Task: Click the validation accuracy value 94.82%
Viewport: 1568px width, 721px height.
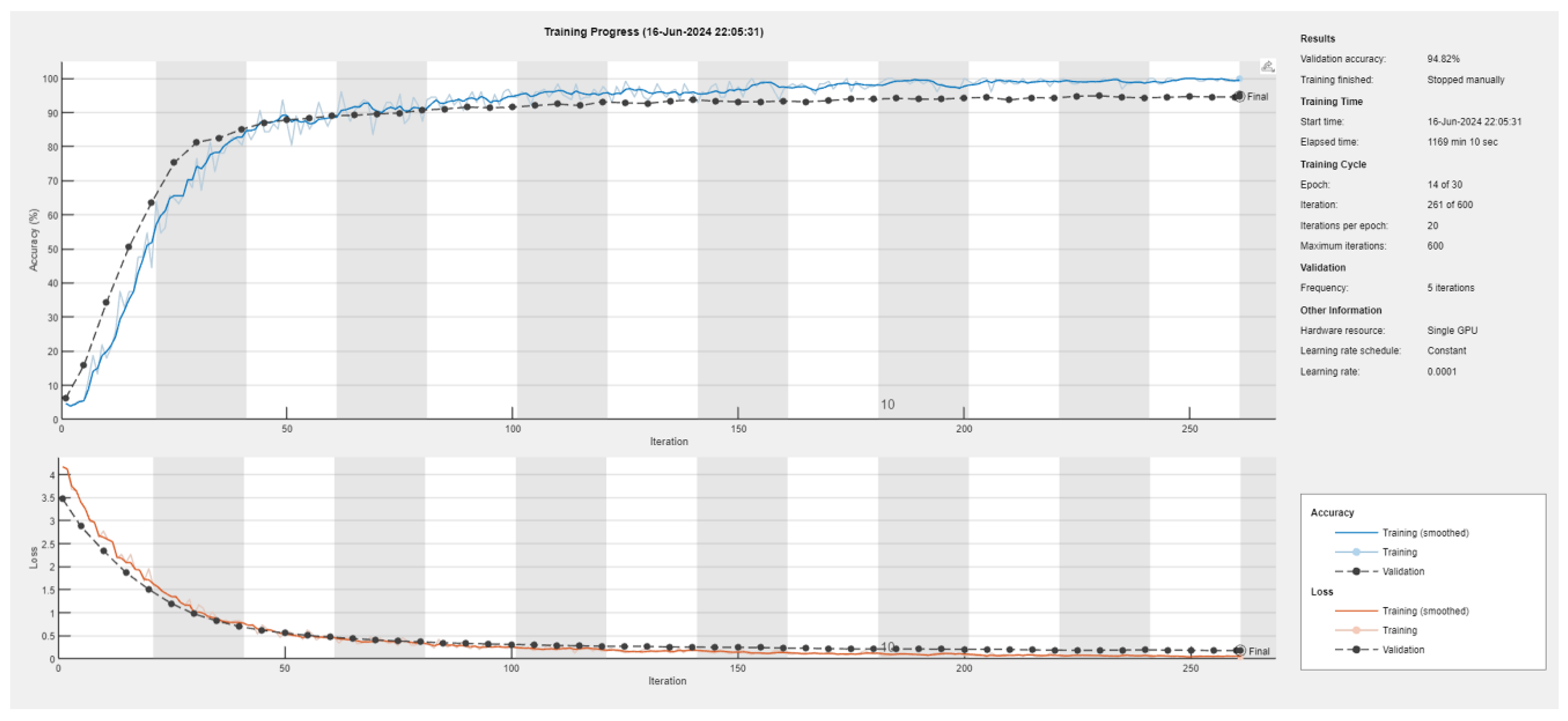Action: click(x=1442, y=59)
